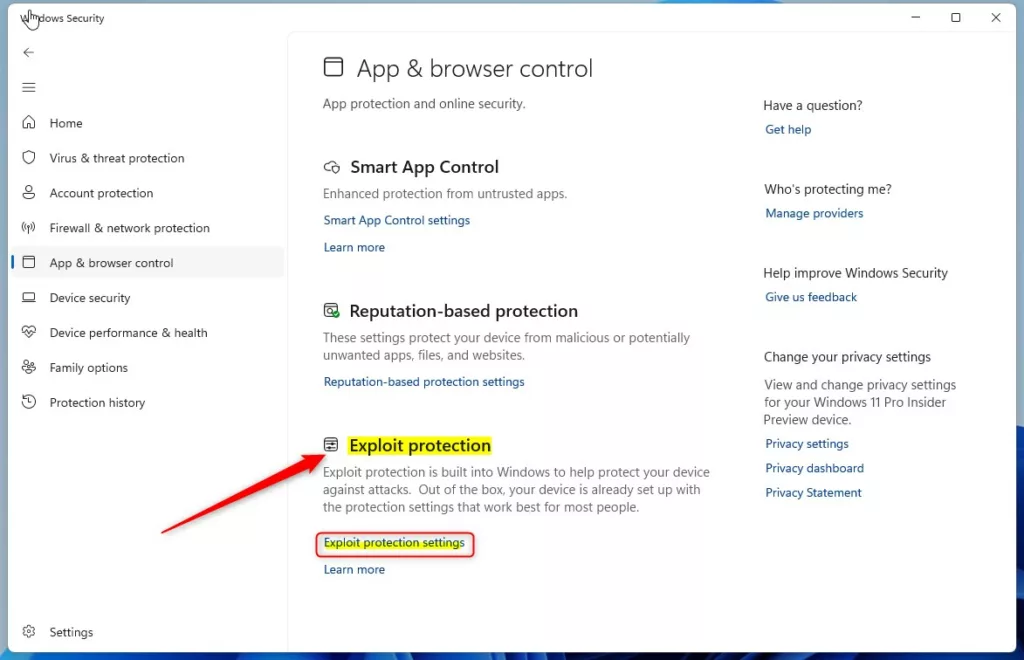The width and height of the screenshot is (1024, 660).
Task: Open Firewall & network protection page
Action: point(129,228)
